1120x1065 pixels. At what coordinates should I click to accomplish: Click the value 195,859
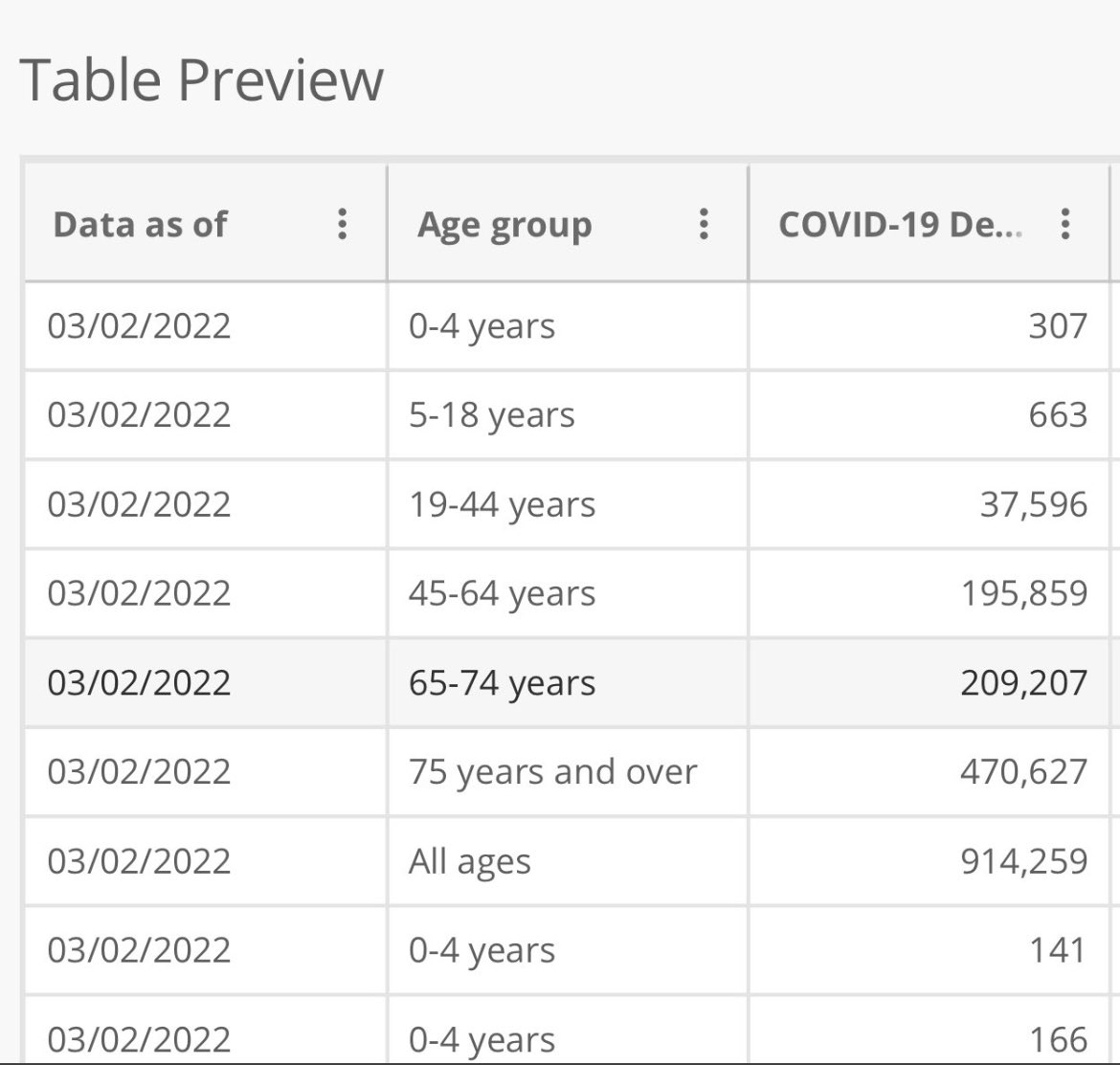click(x=1024, y=593)
